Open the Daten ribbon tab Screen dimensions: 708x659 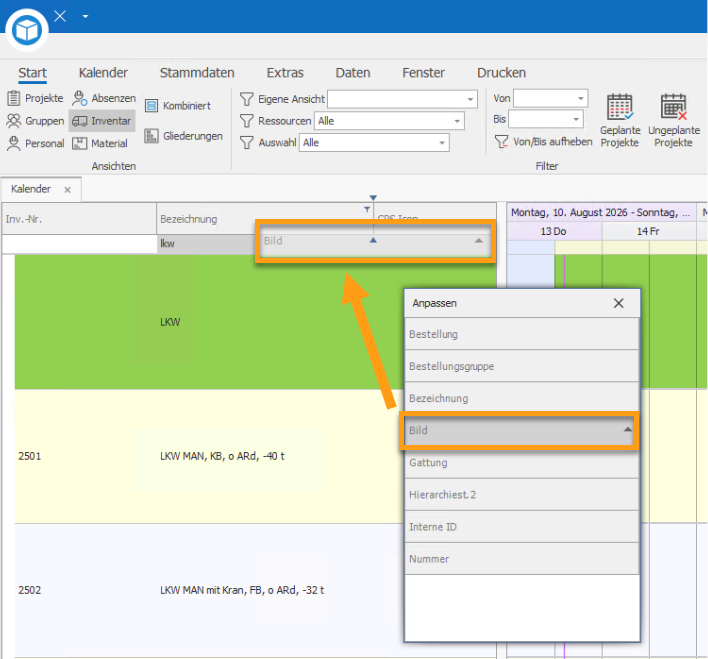(353, 73)
